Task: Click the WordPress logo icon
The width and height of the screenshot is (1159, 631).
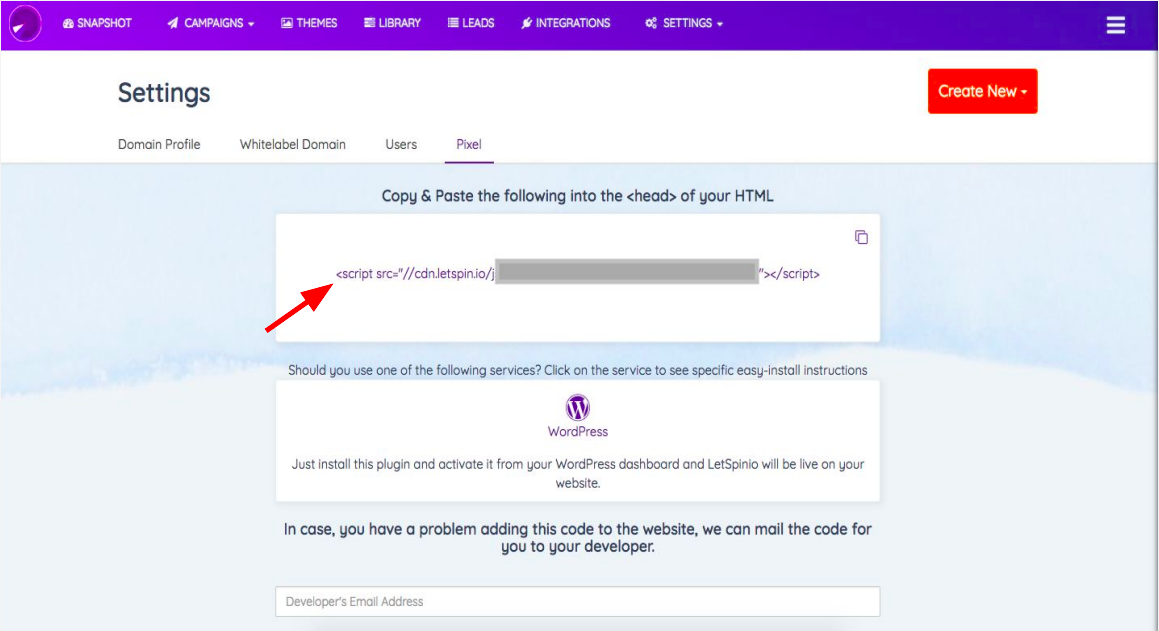Action: tap(577, 407)
